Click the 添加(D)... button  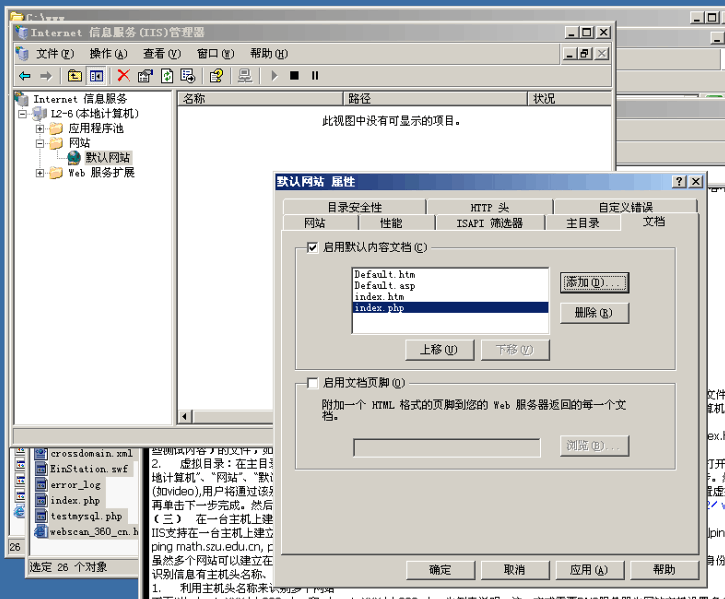tap(594, 283)
